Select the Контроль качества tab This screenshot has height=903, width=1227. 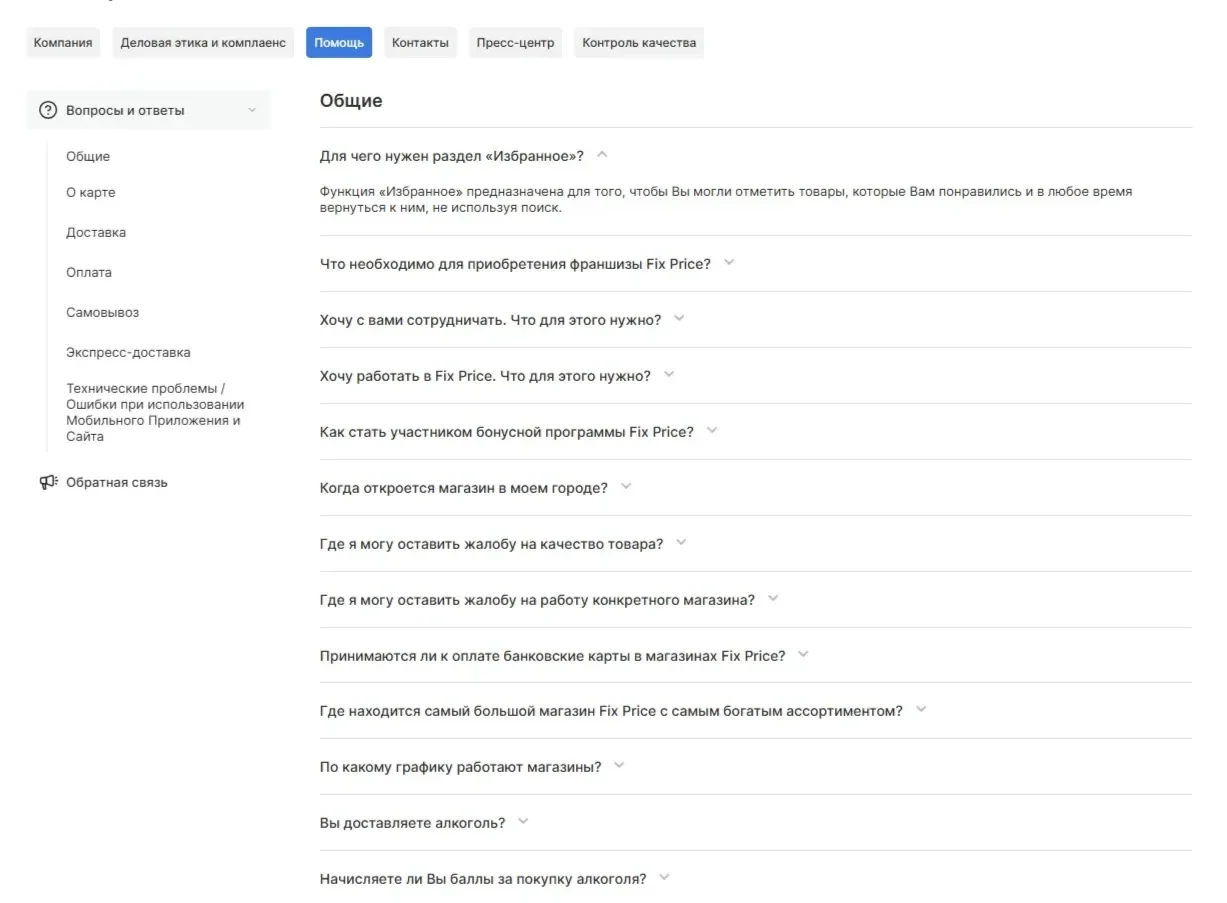coord(639,43)
